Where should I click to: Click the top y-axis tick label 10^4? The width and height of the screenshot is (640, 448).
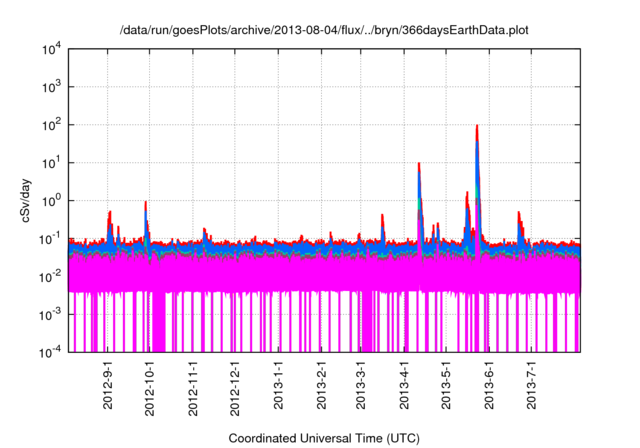[52, 49]
